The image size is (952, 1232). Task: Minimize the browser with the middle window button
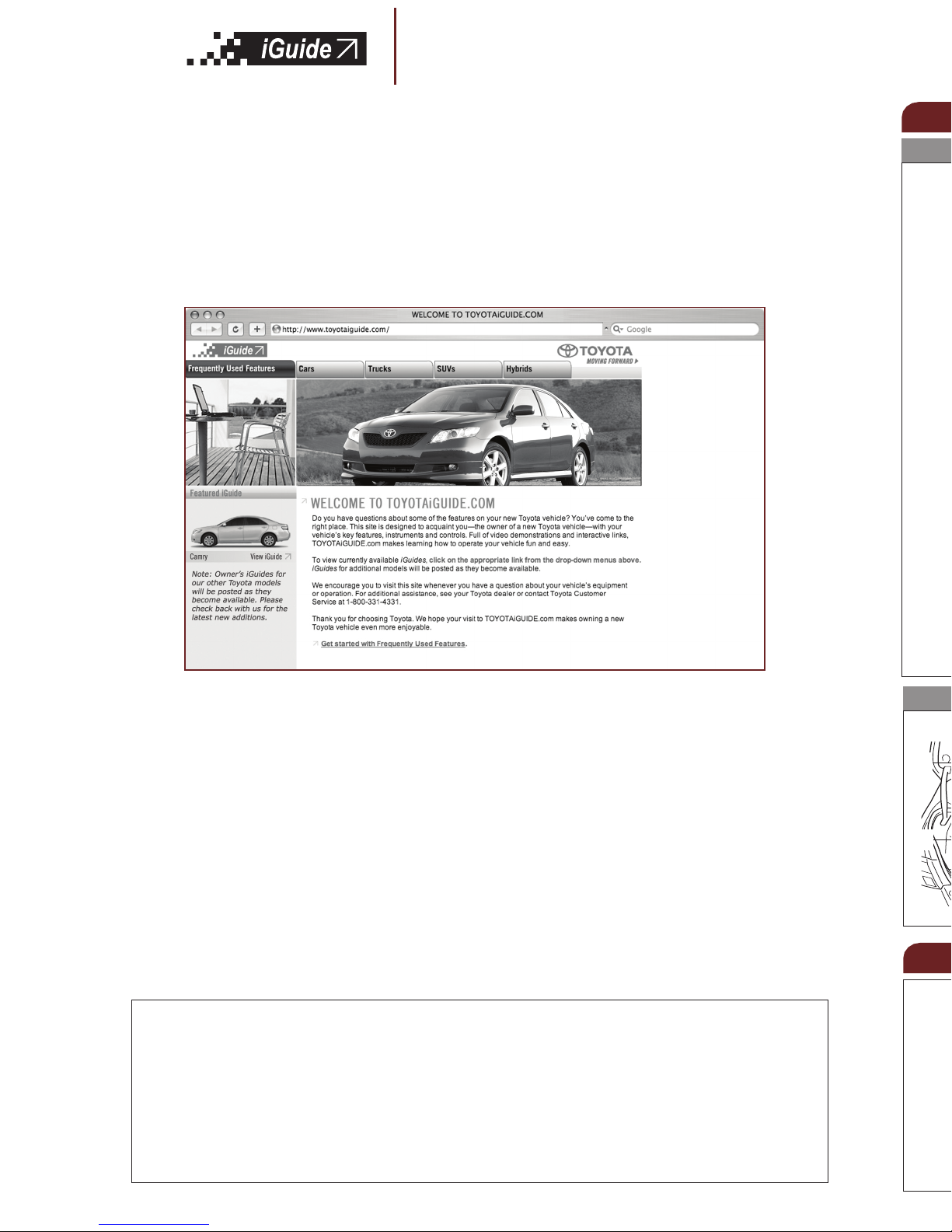point(207,315)
